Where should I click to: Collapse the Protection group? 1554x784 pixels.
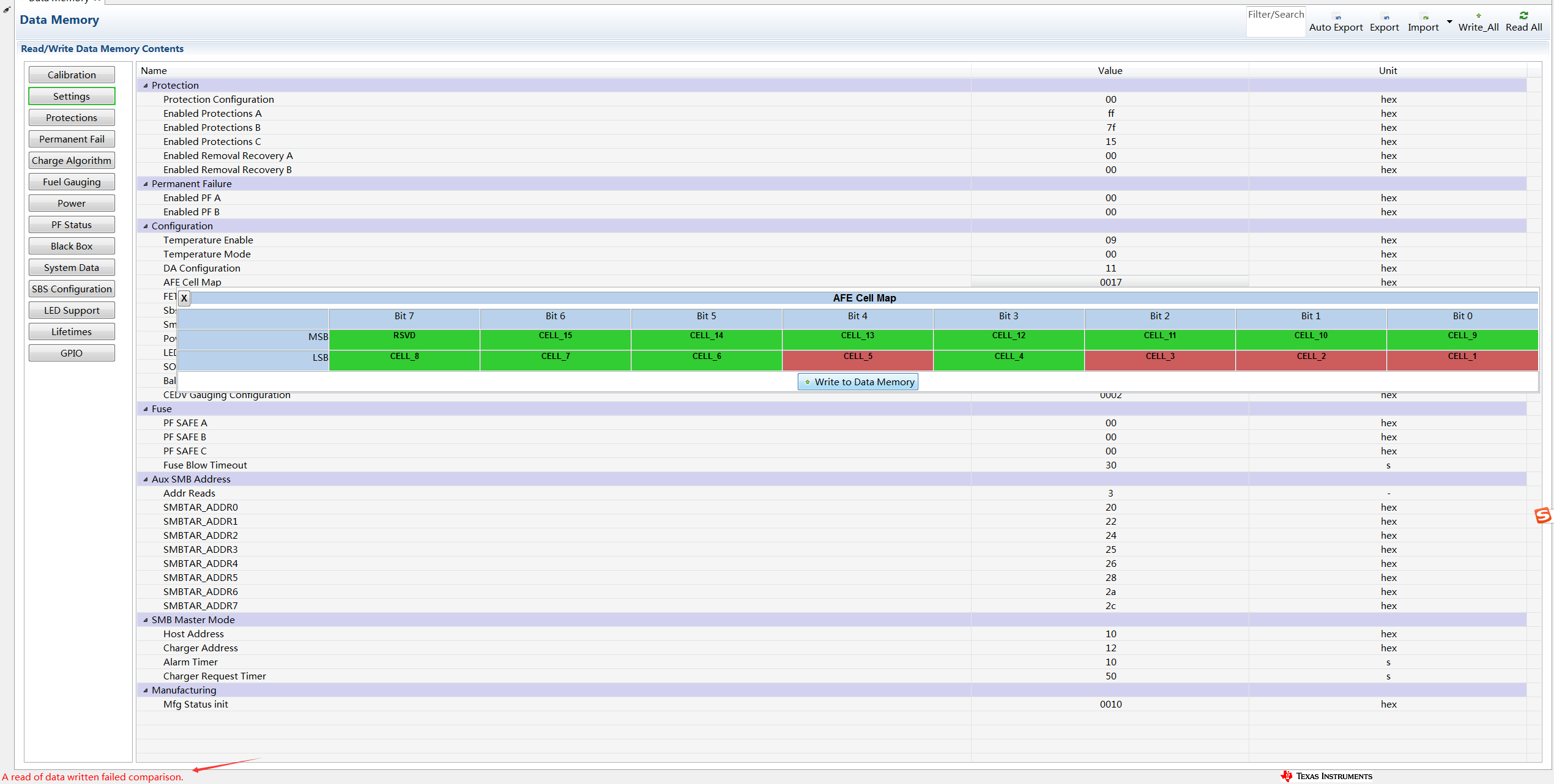(146, 86)
